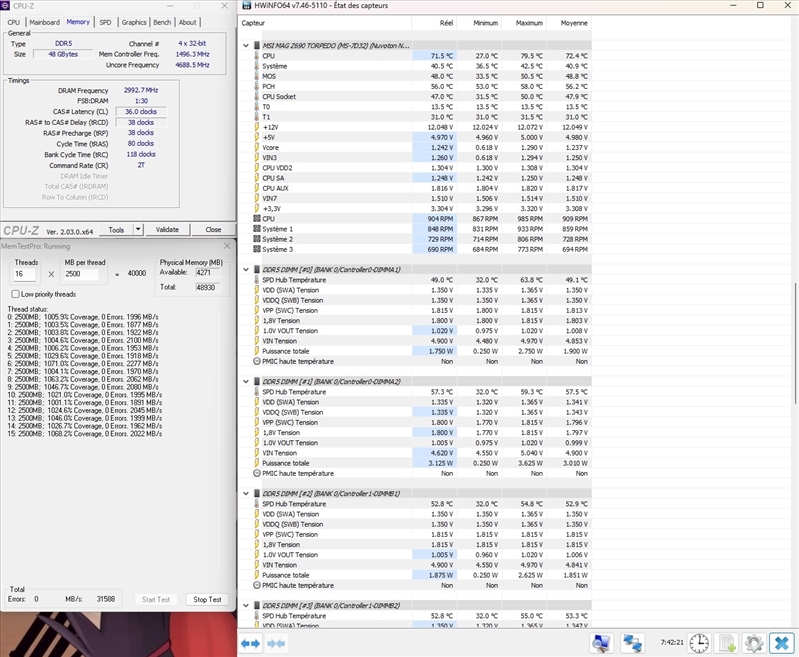
Task: Open the Mainboard tab in CPU-Z
Action: point(44,22)
